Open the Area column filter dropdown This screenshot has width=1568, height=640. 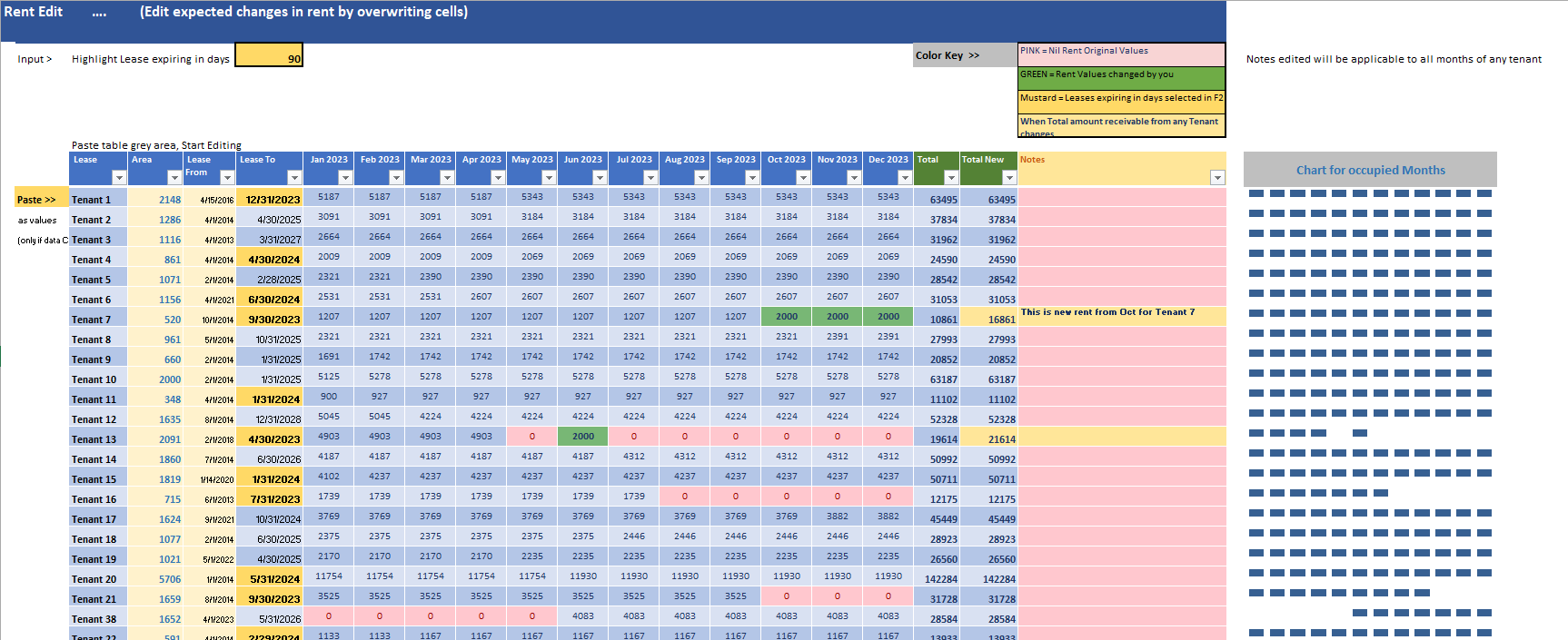point(174,178)
